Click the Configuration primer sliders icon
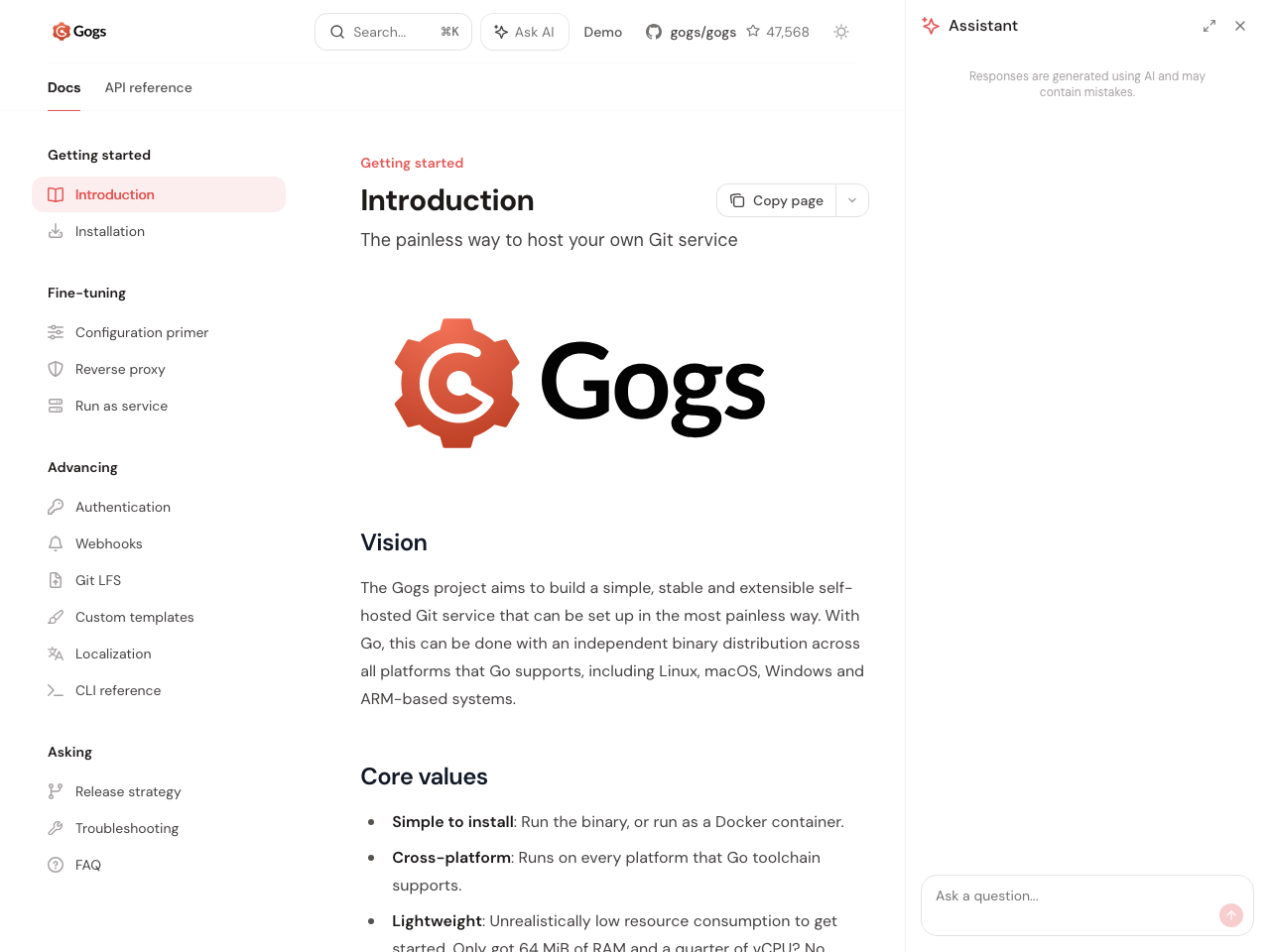1270x952 pixels. point(56,332)
